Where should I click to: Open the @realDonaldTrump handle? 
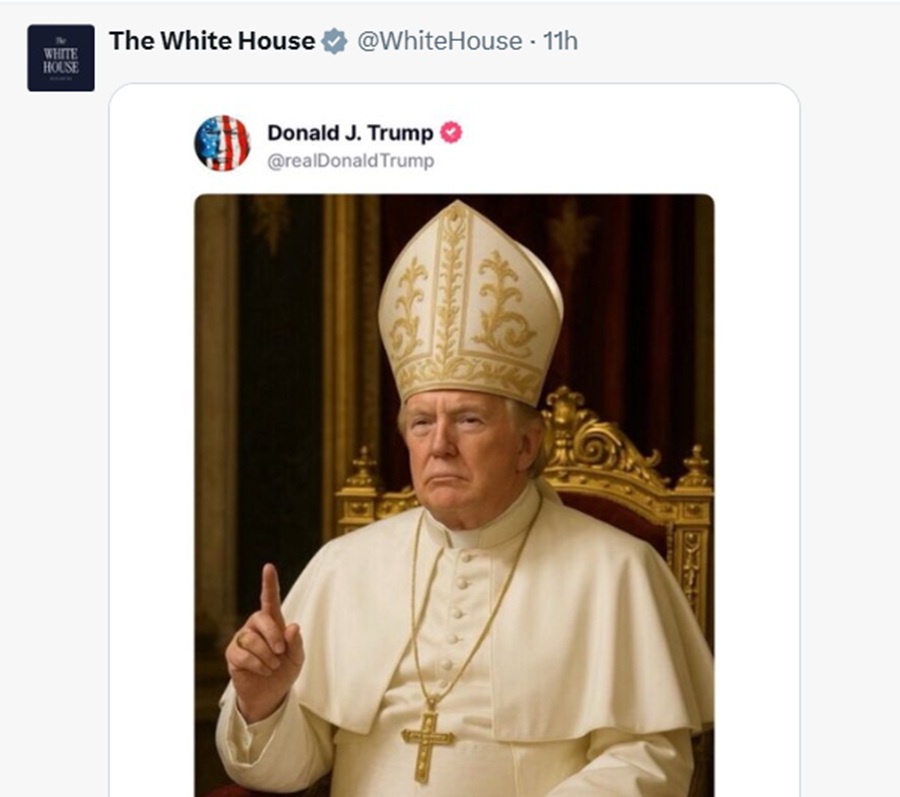[350, 161]
